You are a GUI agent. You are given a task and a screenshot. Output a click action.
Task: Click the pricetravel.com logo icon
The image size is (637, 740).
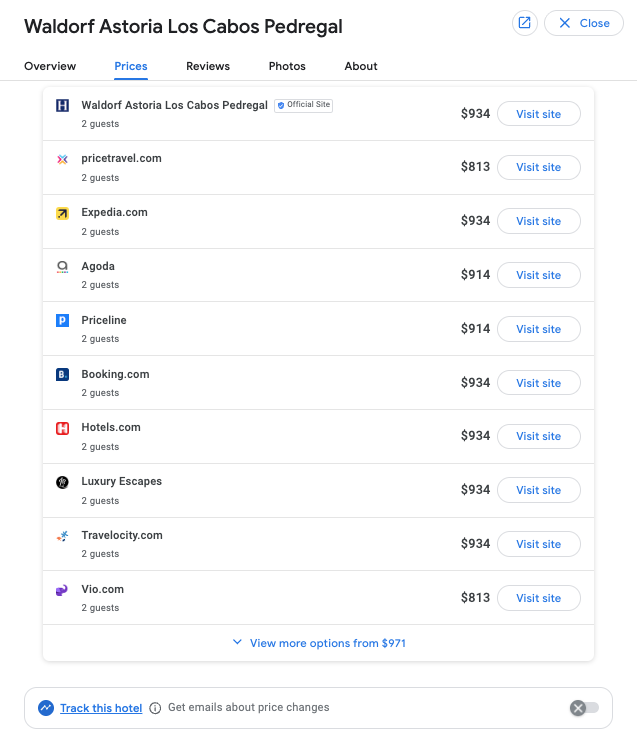(x=62, y=159)
